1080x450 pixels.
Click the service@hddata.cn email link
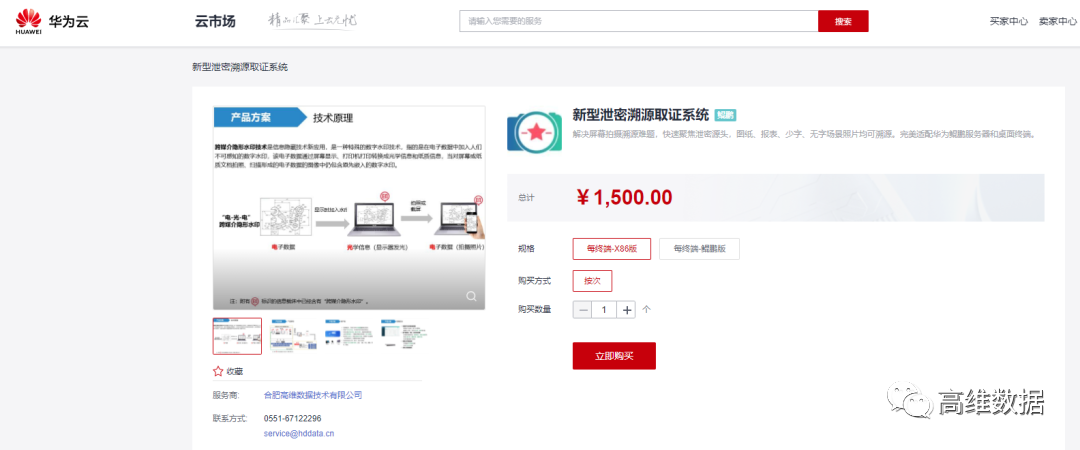[x=298, y=434]
